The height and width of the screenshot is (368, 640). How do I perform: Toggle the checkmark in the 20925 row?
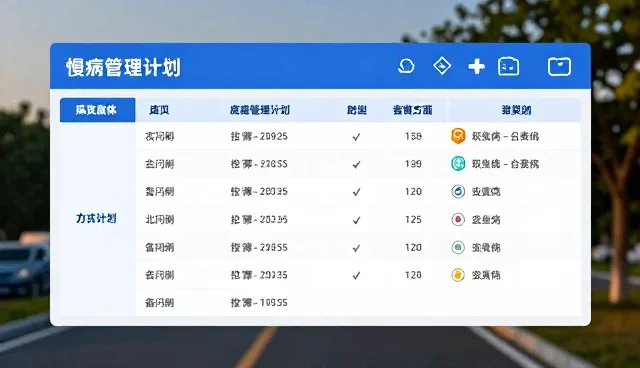[356, 137]
